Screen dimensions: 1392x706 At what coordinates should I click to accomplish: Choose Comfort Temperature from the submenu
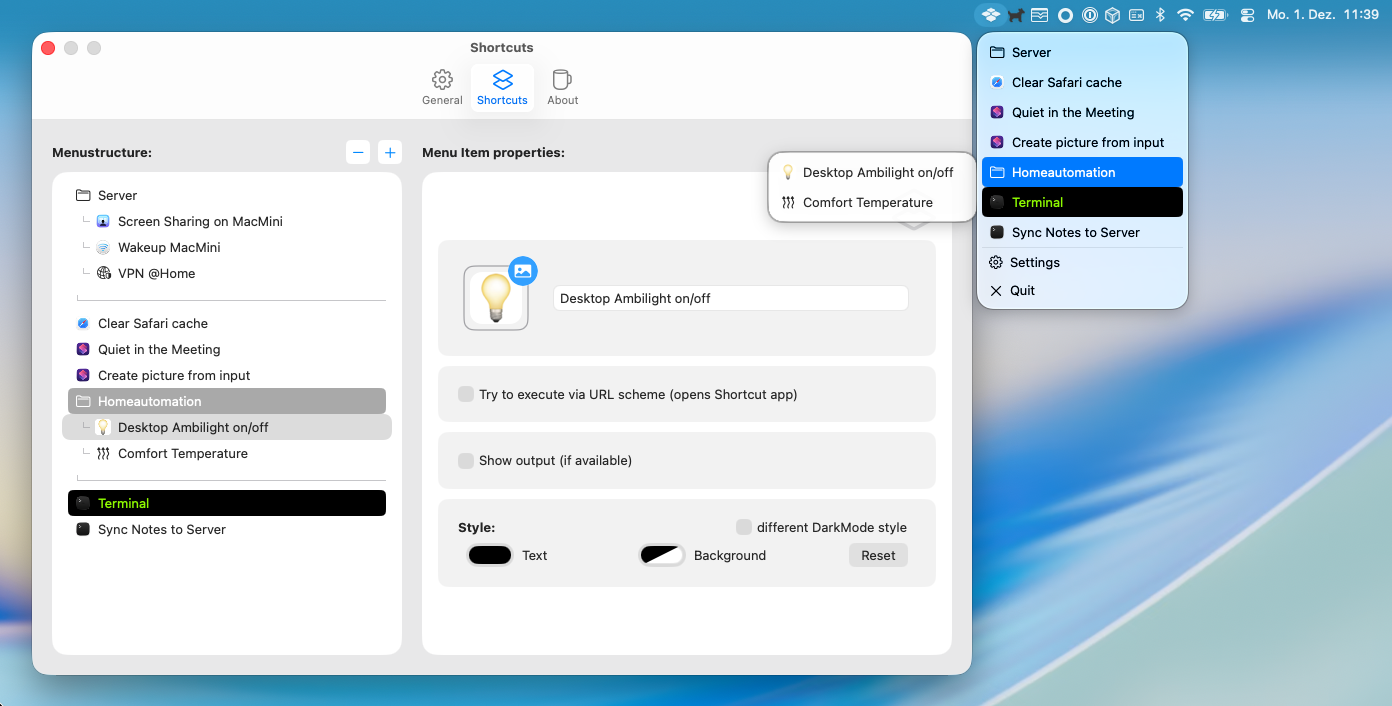coord(867,202)
